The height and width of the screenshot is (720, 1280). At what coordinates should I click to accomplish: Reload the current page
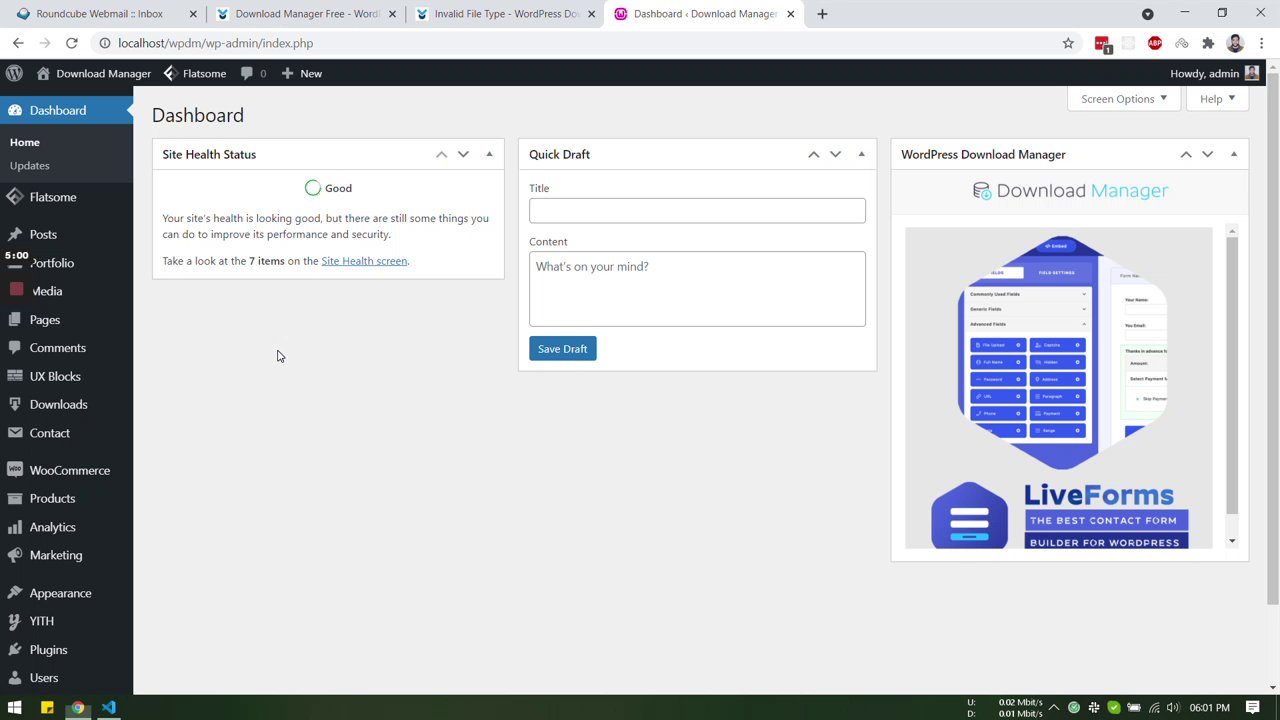click(72, 43)
